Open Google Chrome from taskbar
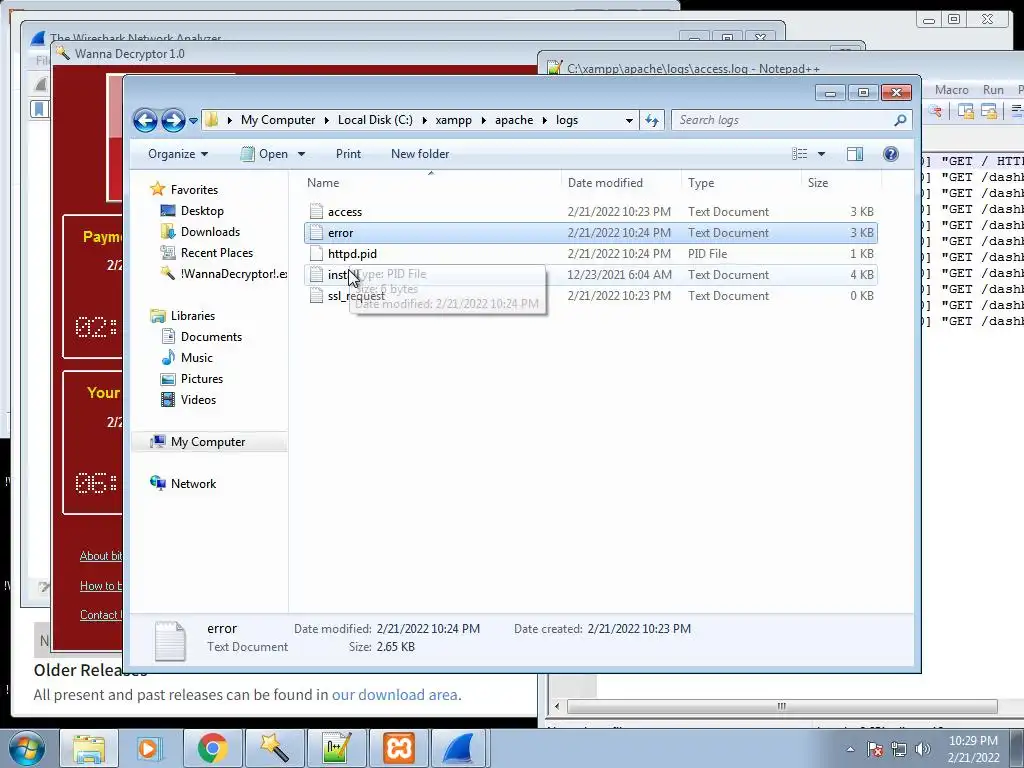The width and height of the screenshot is (1024, 768). (x=212, y=748)
